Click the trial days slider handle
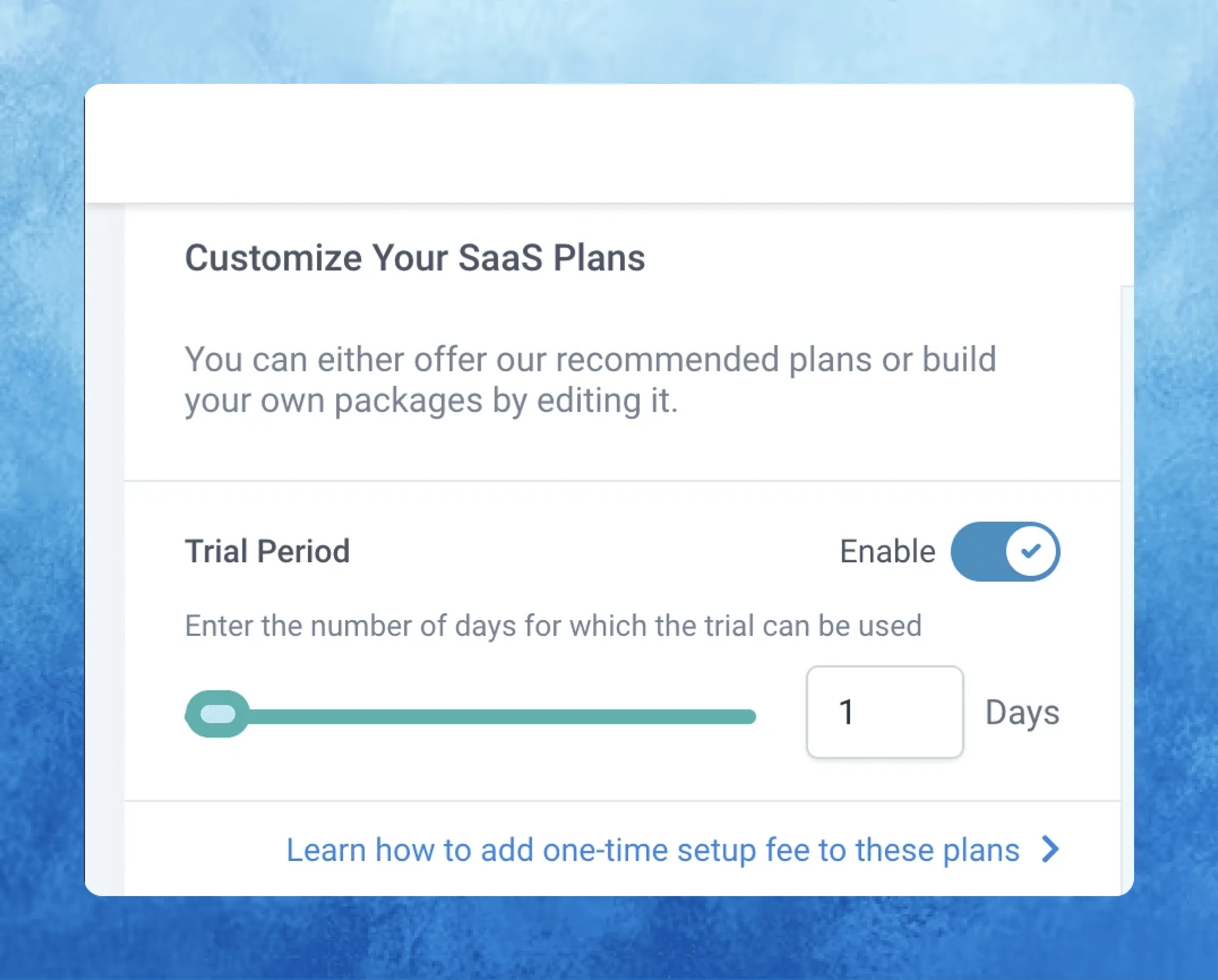This screenshot has height=980, width=1218. click(218, 714)
